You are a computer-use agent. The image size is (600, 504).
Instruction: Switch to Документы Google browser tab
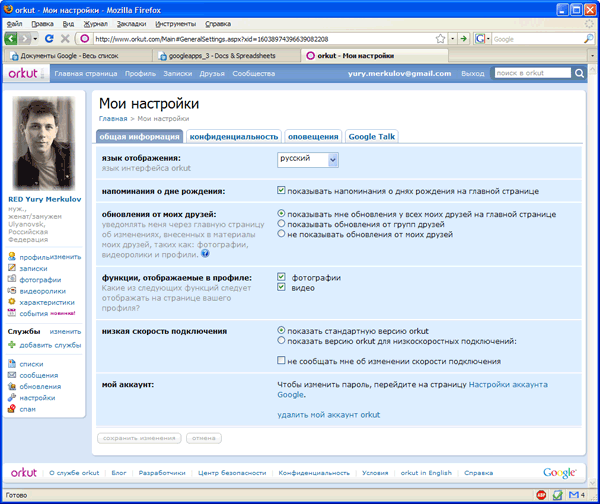click(x=77, y=56)
